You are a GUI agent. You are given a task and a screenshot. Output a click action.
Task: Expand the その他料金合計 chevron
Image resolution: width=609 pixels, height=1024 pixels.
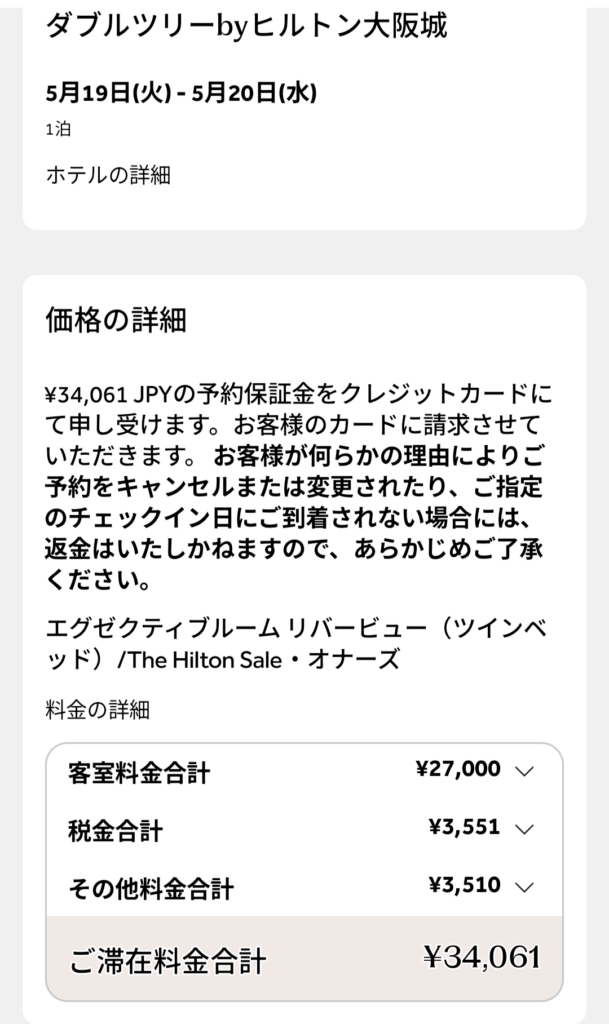click(x=524, y=887)
